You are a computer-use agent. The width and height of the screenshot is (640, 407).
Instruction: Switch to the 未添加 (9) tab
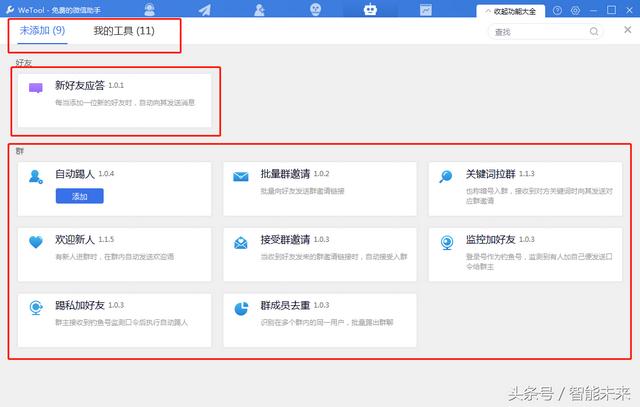tap(42, 31)
